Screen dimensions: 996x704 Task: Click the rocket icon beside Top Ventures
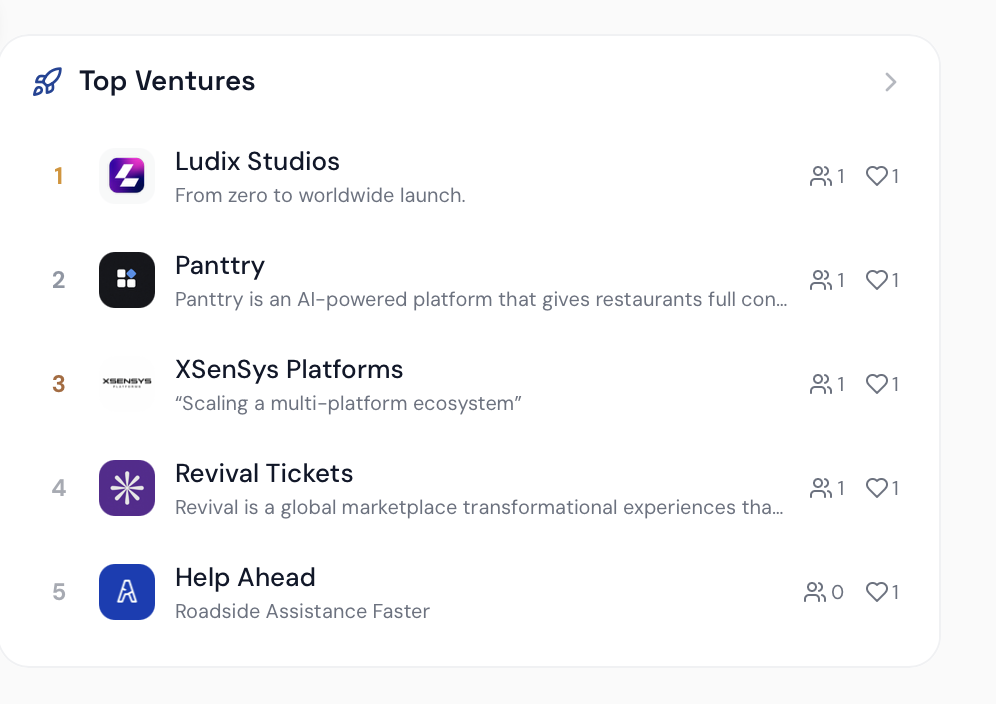[x=47, y=82]
